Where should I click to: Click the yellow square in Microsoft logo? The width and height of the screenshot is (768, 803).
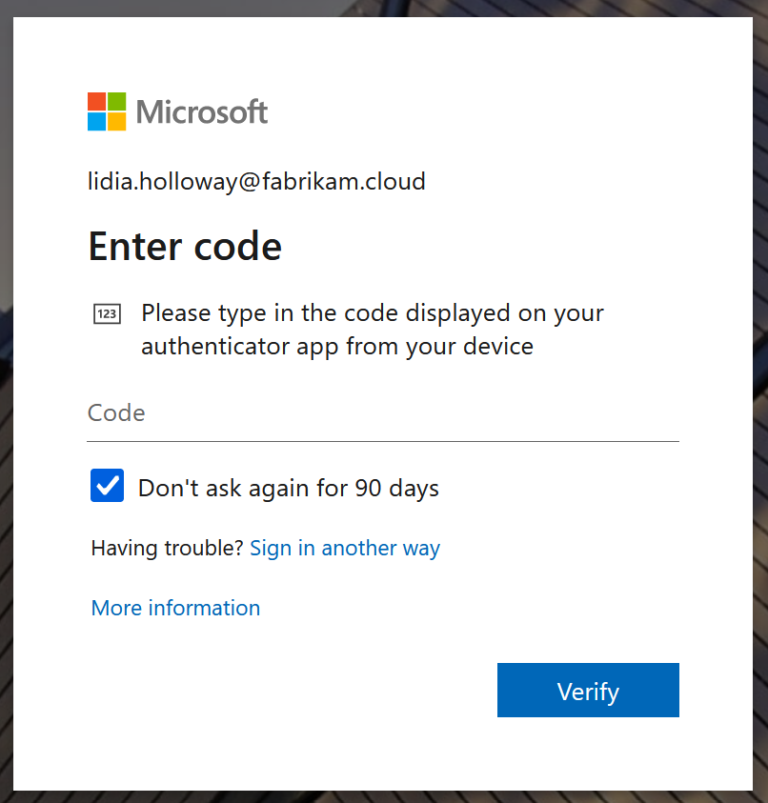[x=117, y=122]
